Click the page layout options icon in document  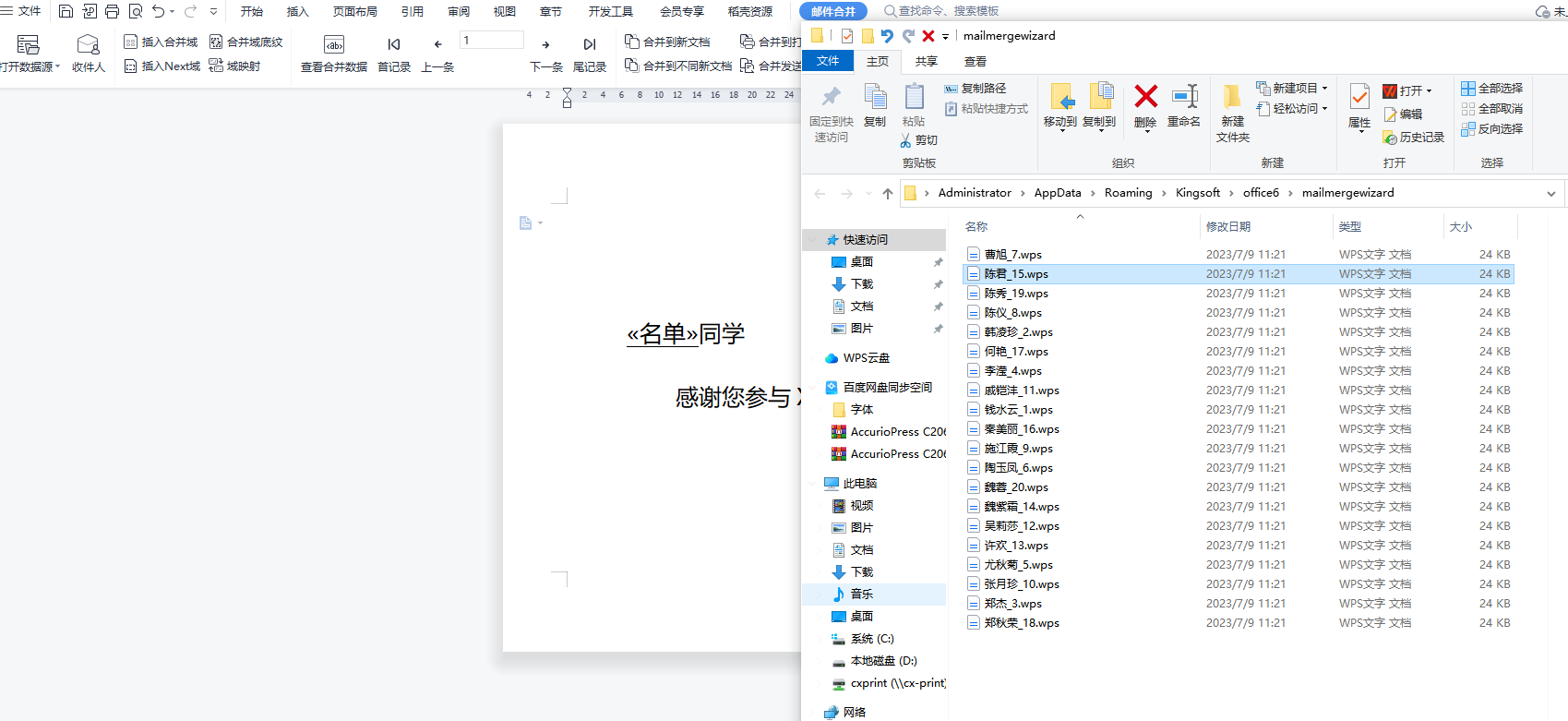click(530, 223)
